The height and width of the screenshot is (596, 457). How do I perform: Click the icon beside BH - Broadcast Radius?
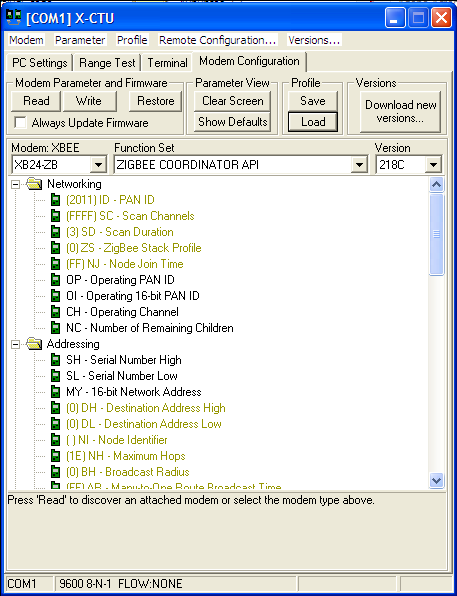56,472
